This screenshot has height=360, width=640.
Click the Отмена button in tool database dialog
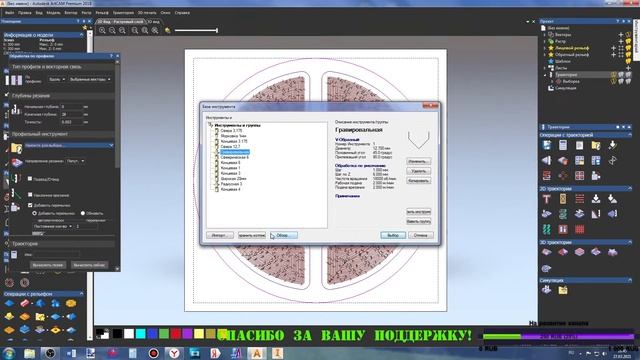(420, 236)
